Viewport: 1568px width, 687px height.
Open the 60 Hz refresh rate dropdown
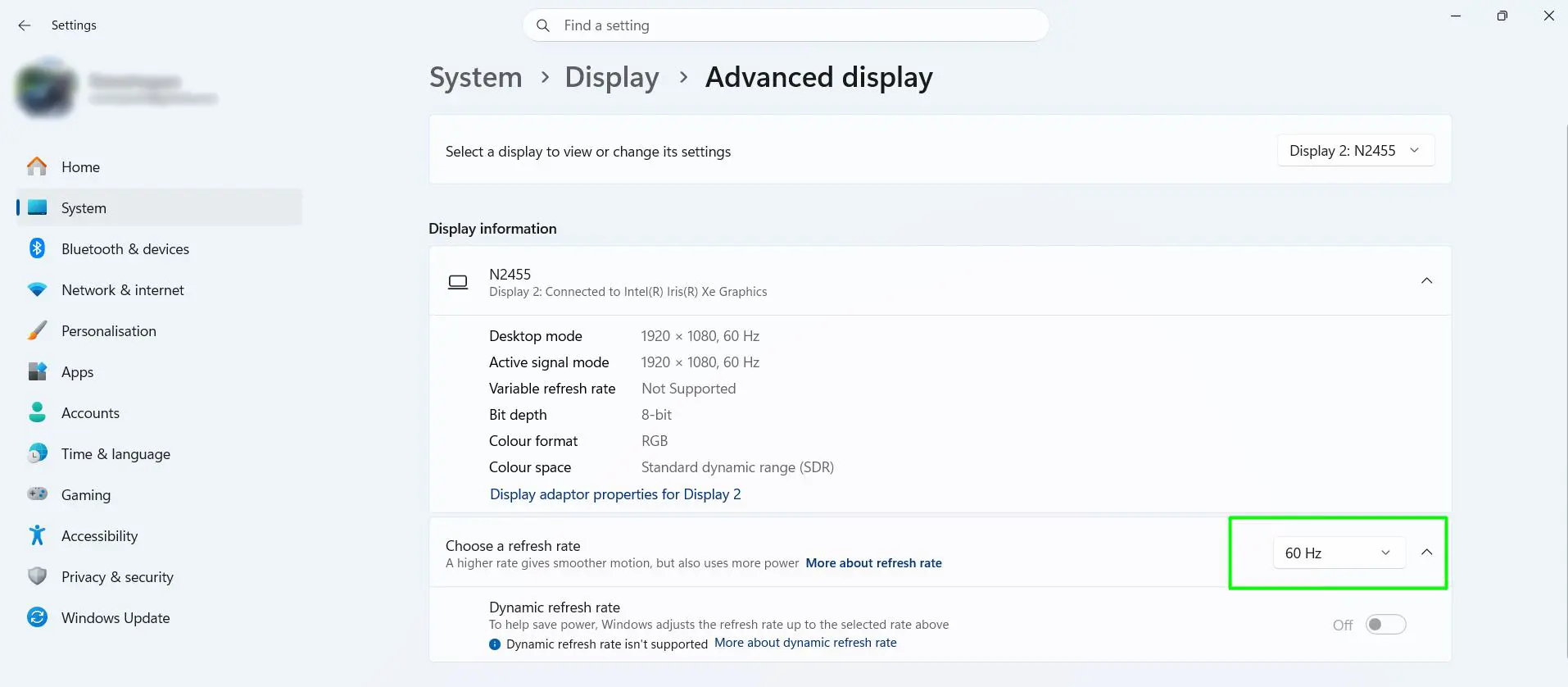[x=1339, y=553]
